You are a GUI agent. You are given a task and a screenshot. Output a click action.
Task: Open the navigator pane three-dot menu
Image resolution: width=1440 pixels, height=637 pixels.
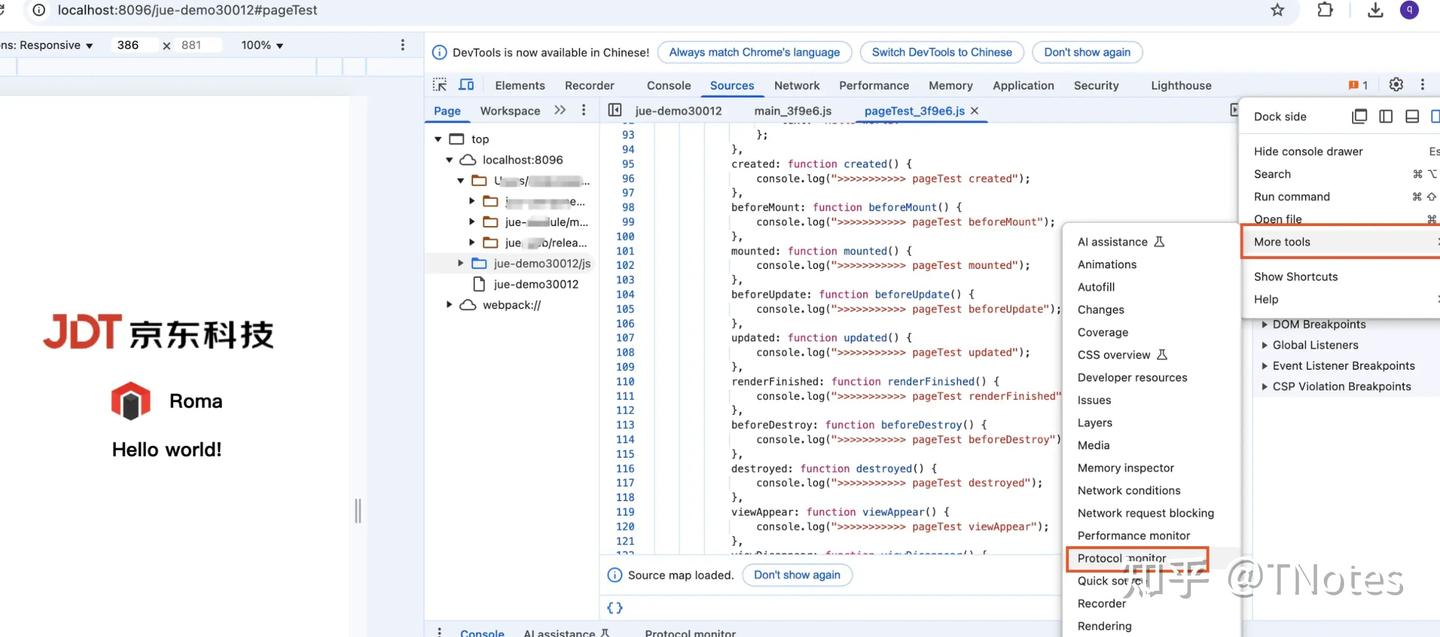(x=584, y=110)
